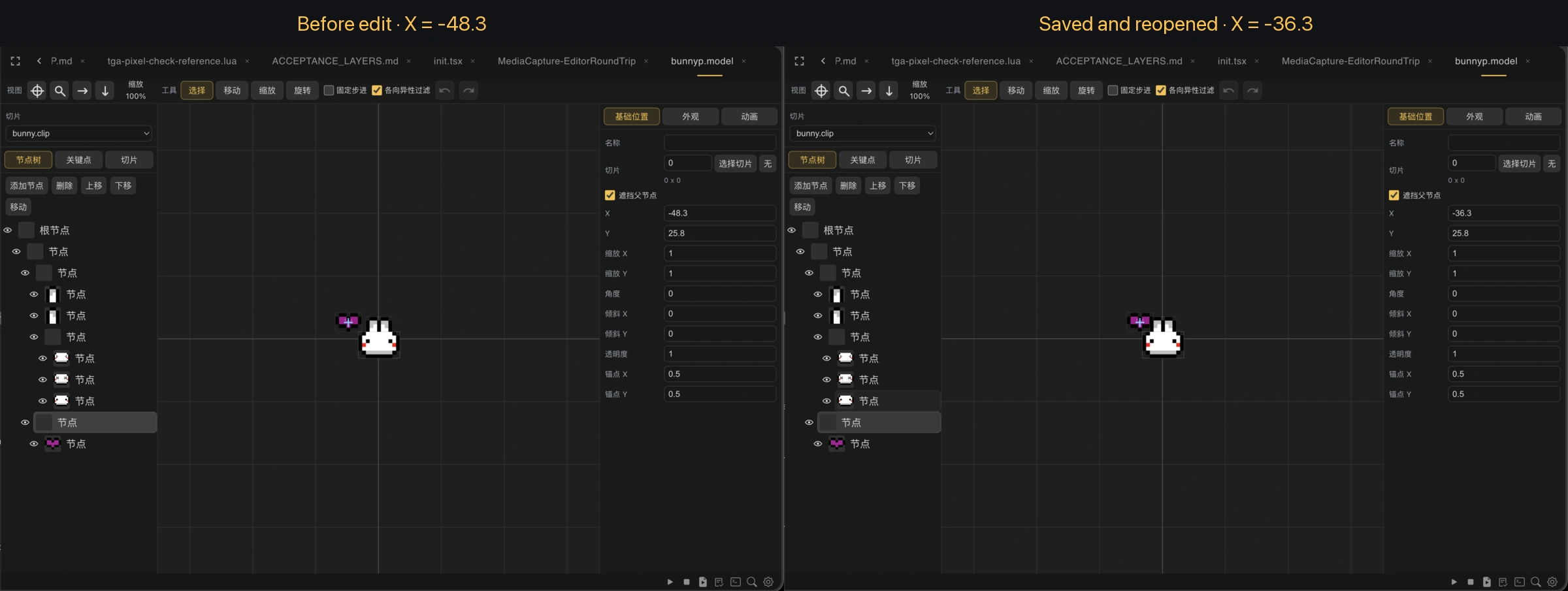Image resolution: width=1568 pixels, height=591 pixels.
Task: Hide 根节点 via its eye icon in the right window
Action: tap(792, 230)
